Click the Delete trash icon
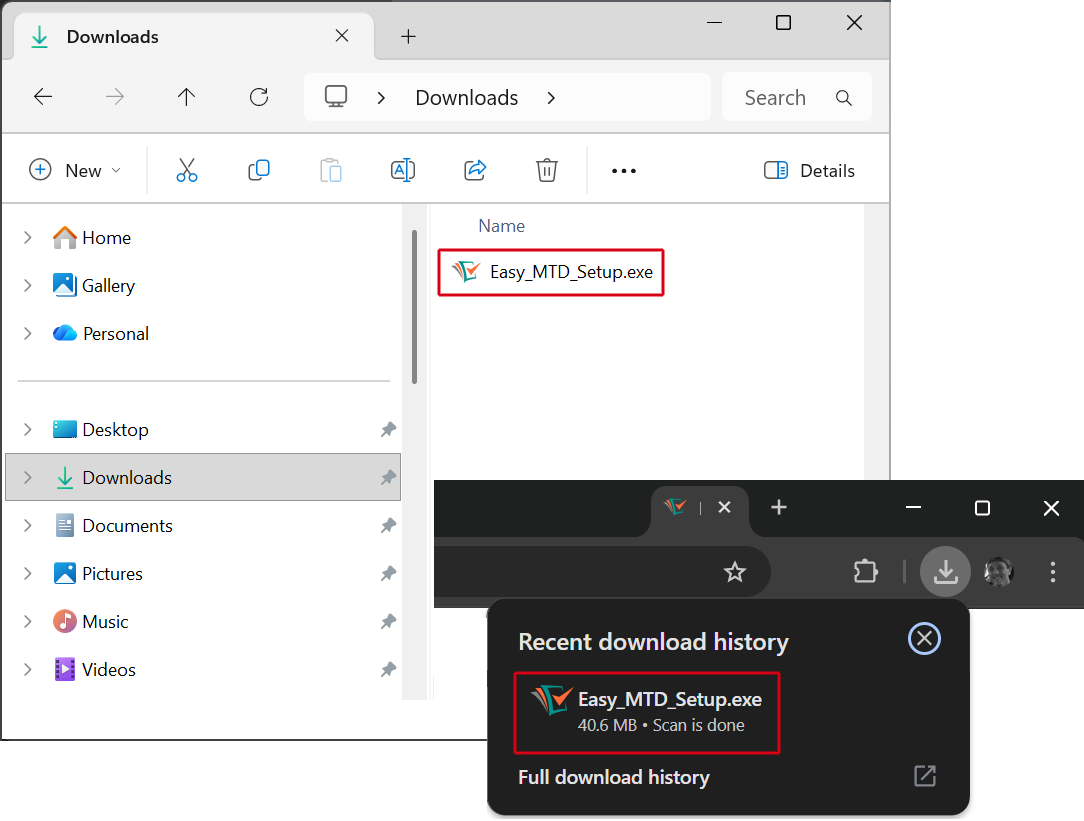The image size is (1084, 821). pyautogui.click(x=546, y=170)
